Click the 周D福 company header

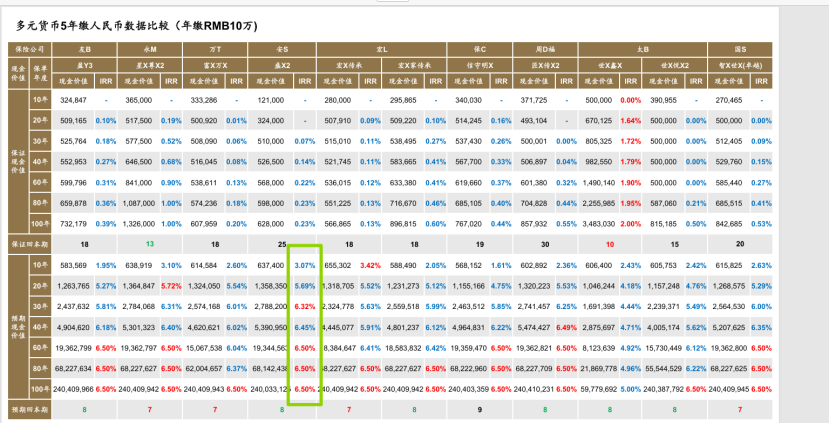click(x=544, y=48)
